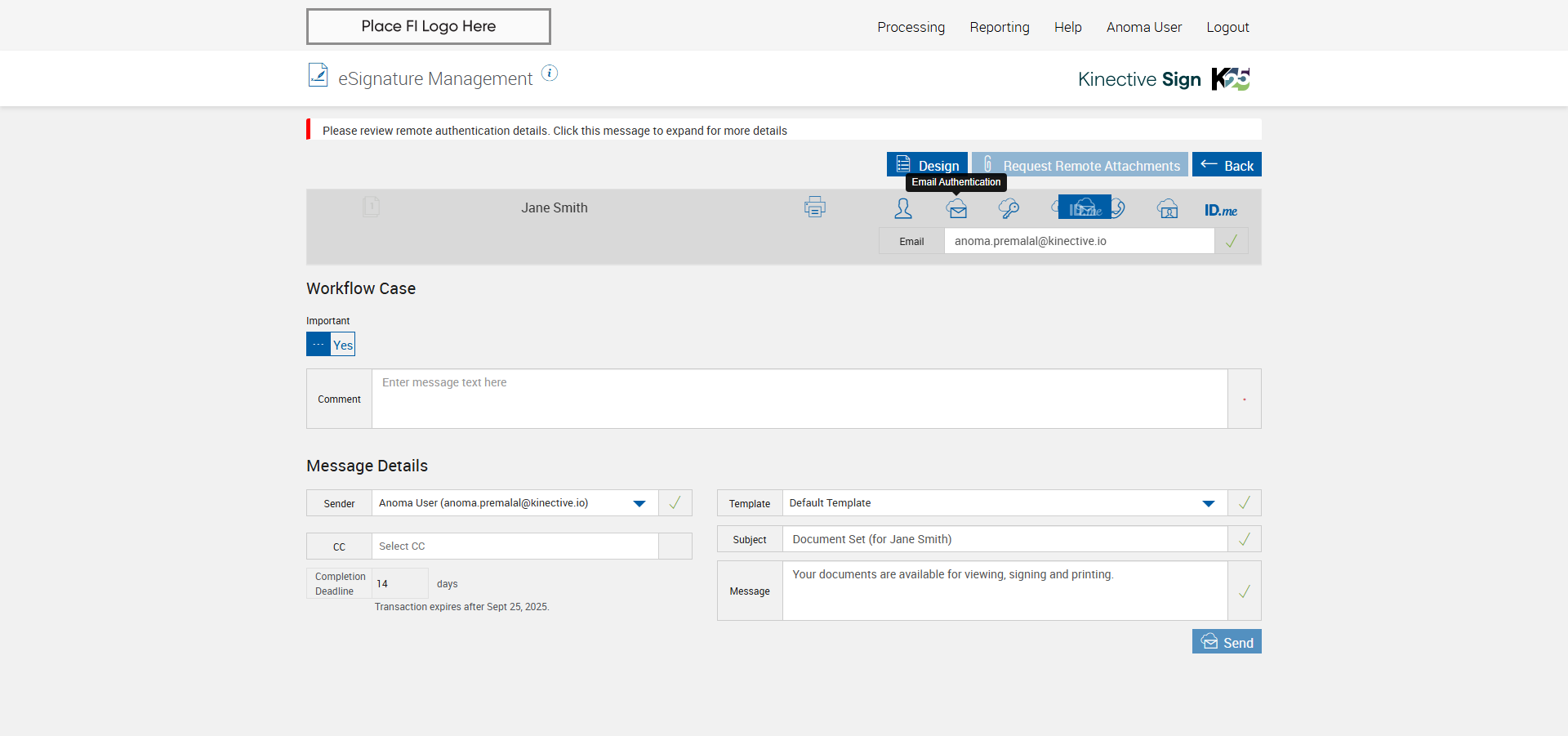Click the Email Authentication cloud envelope icon
The height and width of the screenshot is (736, 1568).
(956, 209)
